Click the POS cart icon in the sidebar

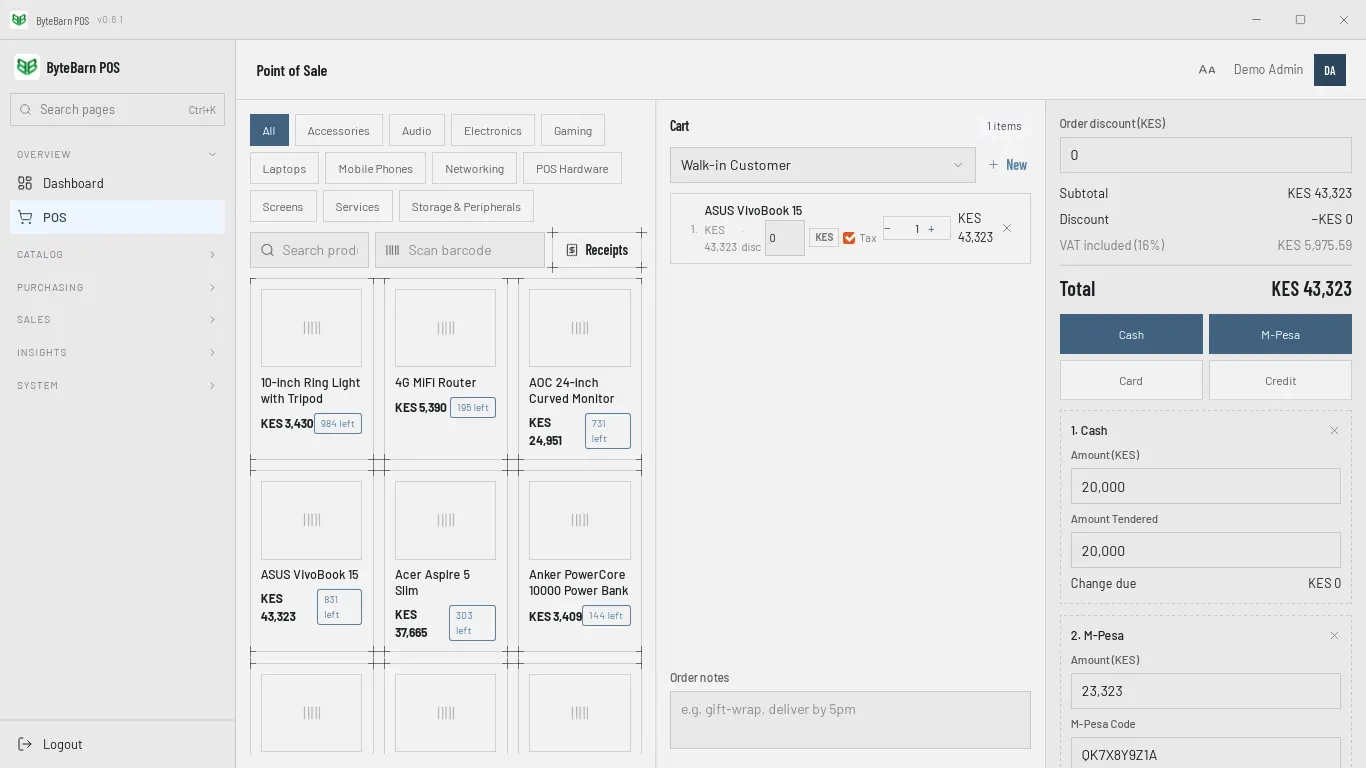click(x=25, y=217)
